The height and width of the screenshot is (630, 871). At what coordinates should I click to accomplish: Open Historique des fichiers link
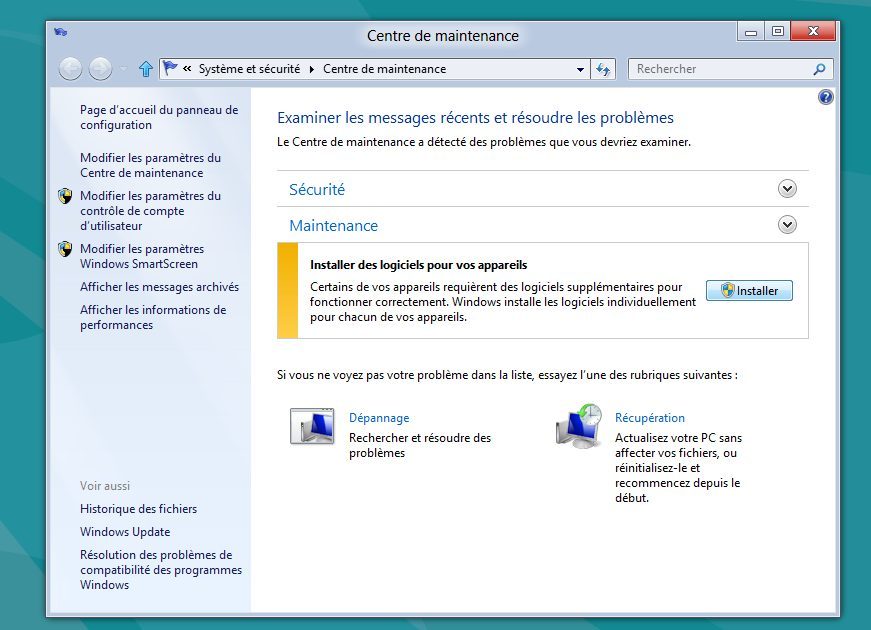(138, 509)
